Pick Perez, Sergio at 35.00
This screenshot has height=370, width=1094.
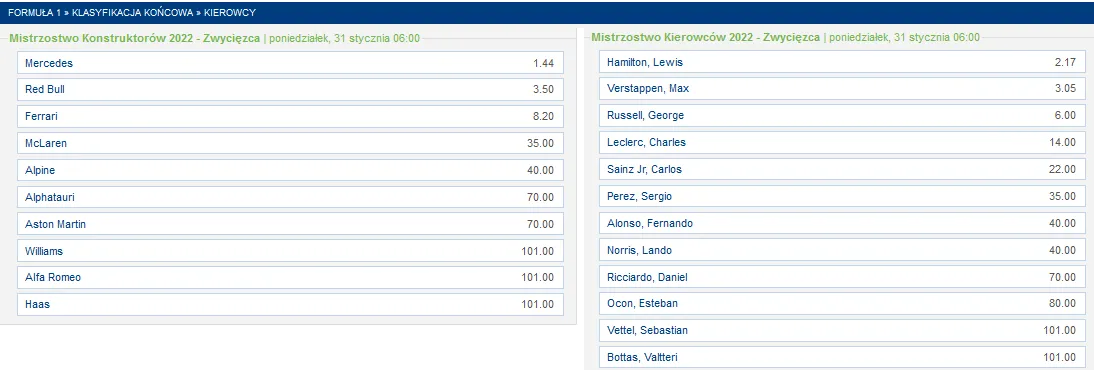coord(842,196)
